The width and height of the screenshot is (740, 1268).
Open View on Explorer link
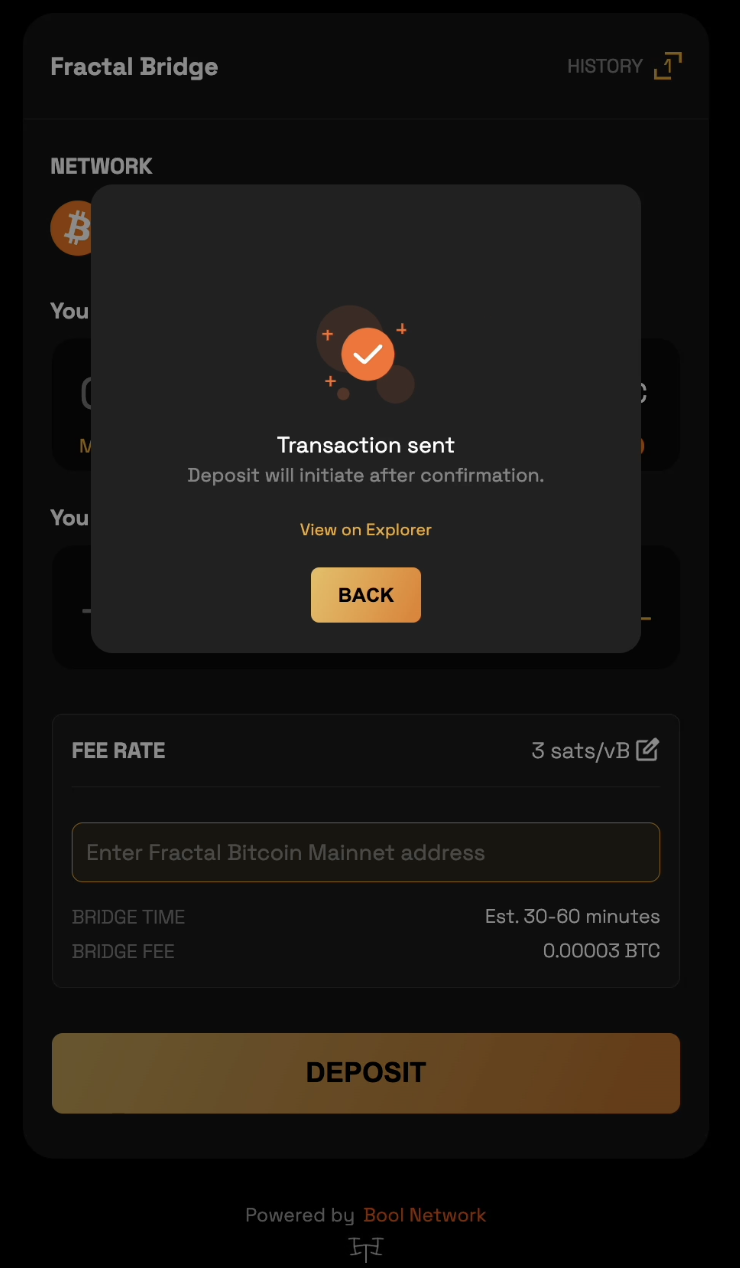point(366,529)
